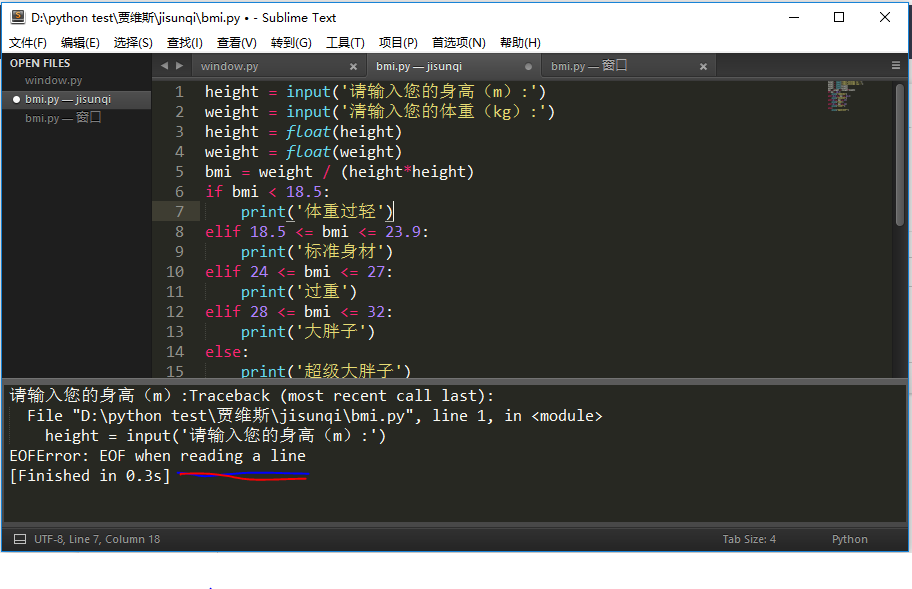This screenshot has width=912, height=589.
Task: Click the next tab right arrow
Action: 179,66
